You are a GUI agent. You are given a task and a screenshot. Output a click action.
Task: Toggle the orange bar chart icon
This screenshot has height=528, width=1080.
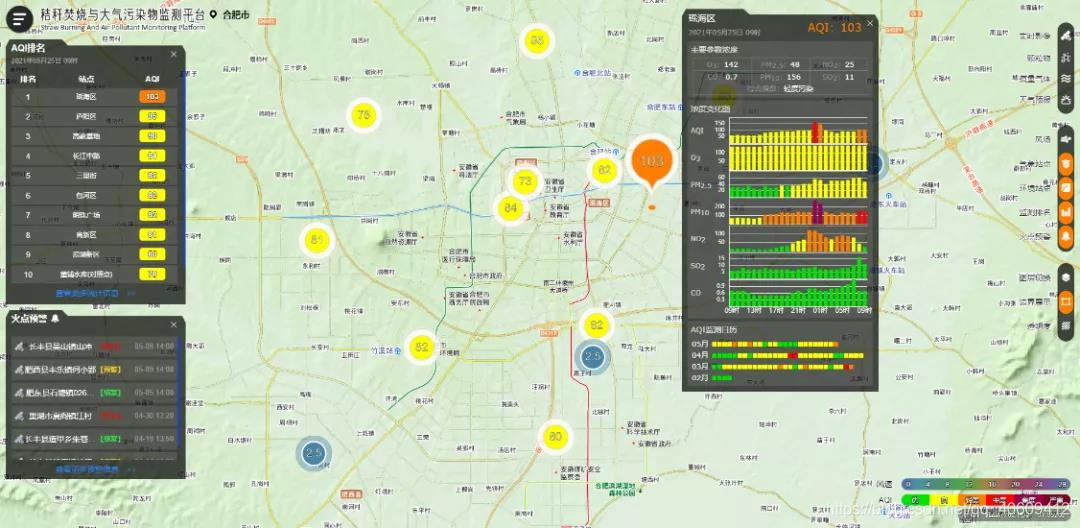pyautogui.click(x=1066, y=212)
